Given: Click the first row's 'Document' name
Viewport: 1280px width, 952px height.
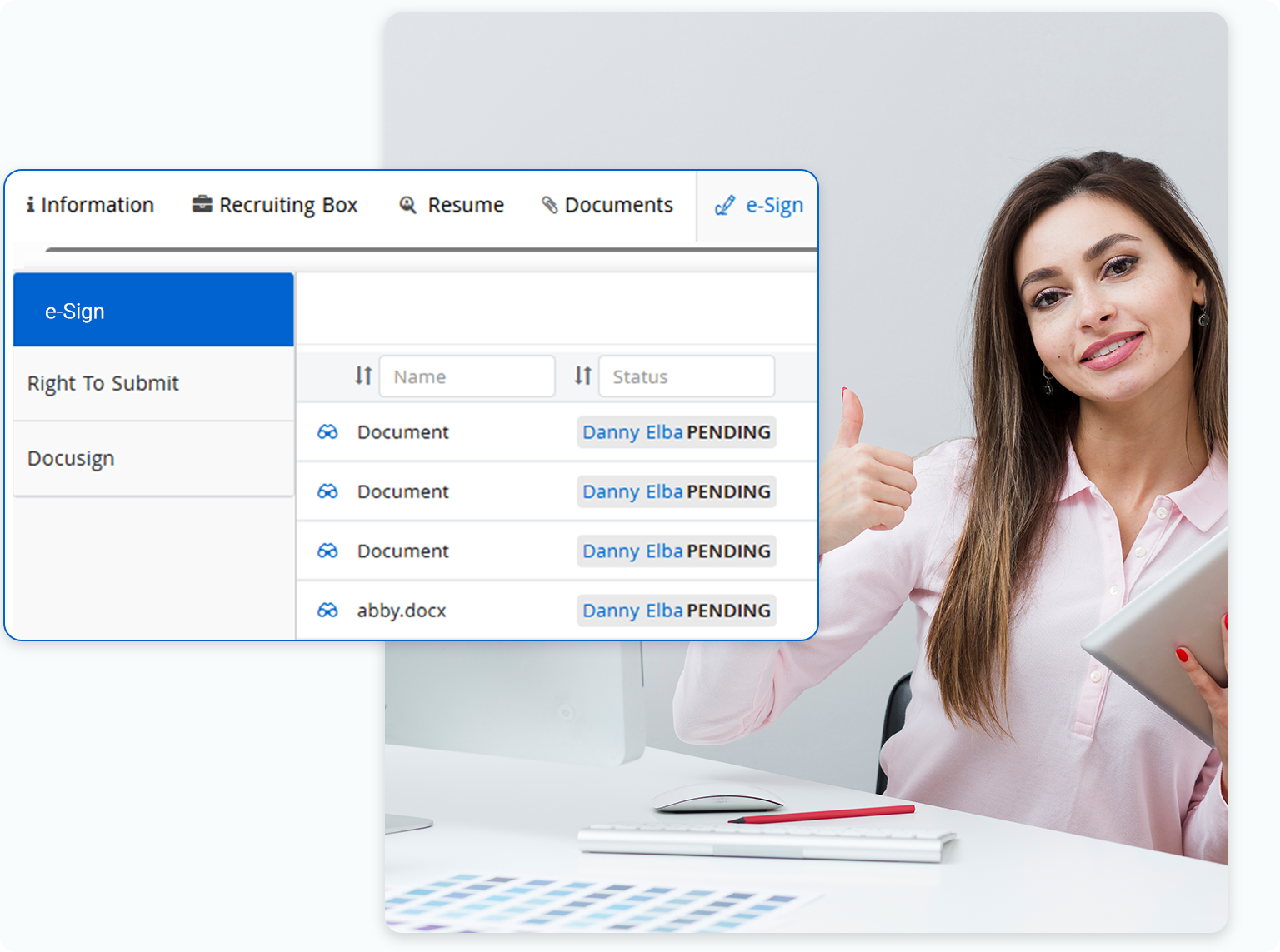Looking at the screenshot, I should tap(403, 432).
